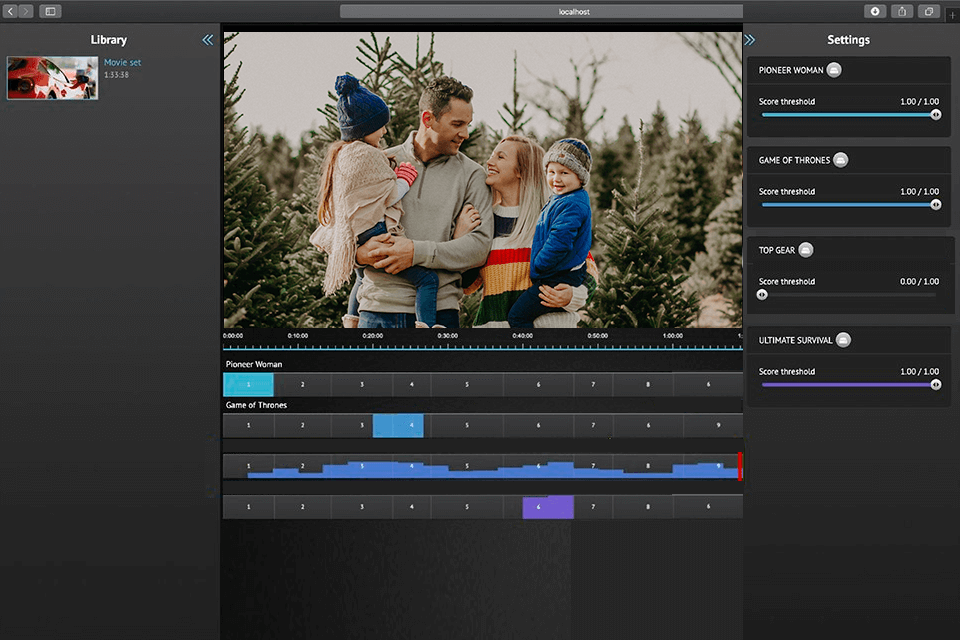Click the Game of Thrones timeline row label

coord(256,405)
